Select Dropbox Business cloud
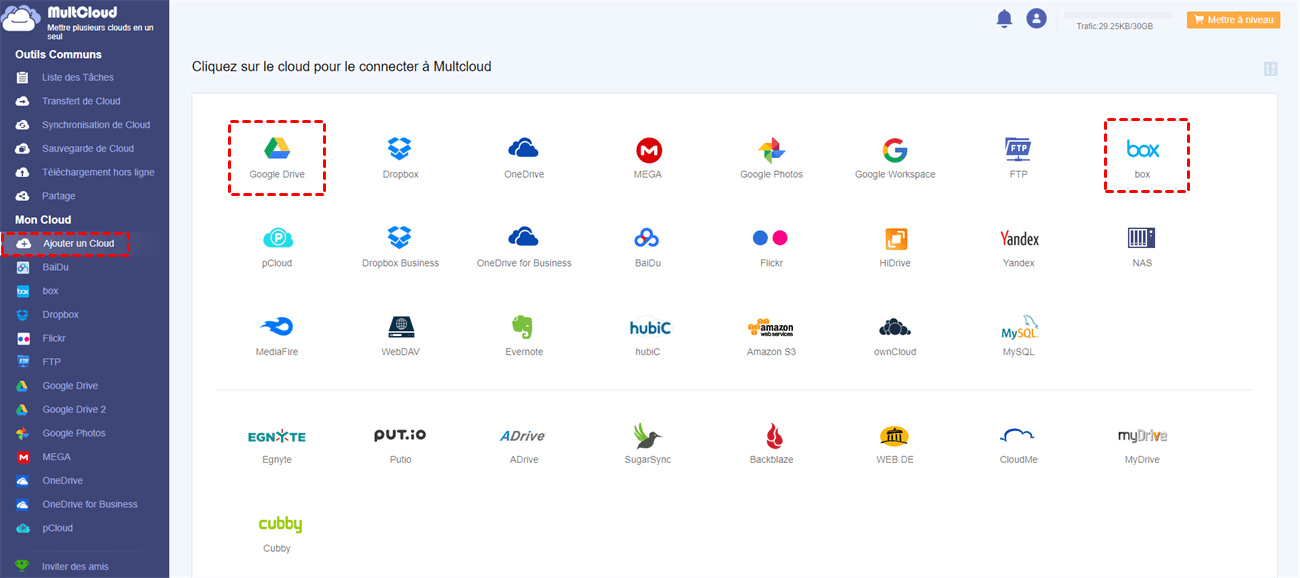1300x578 pixels. (400, 246)
